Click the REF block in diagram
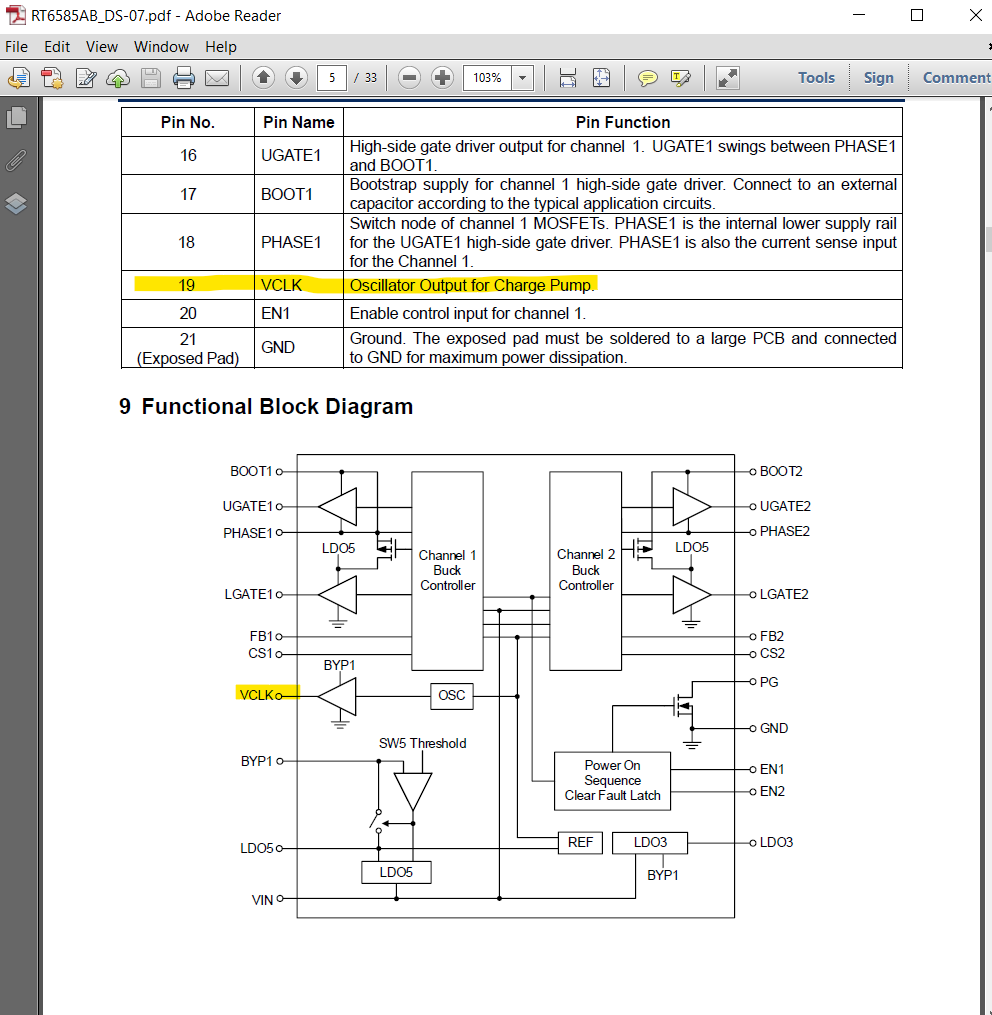This screenshot has width=992, height=1015. pyautogui.click(x=580, y=842)
